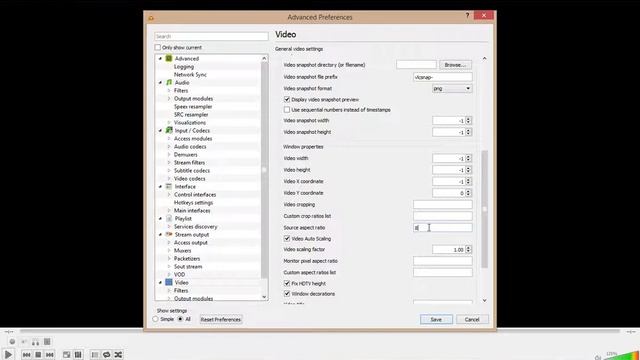Select Subtitle codecs in tree
Screen dimensions: 640x360
(x=192, y=171)
